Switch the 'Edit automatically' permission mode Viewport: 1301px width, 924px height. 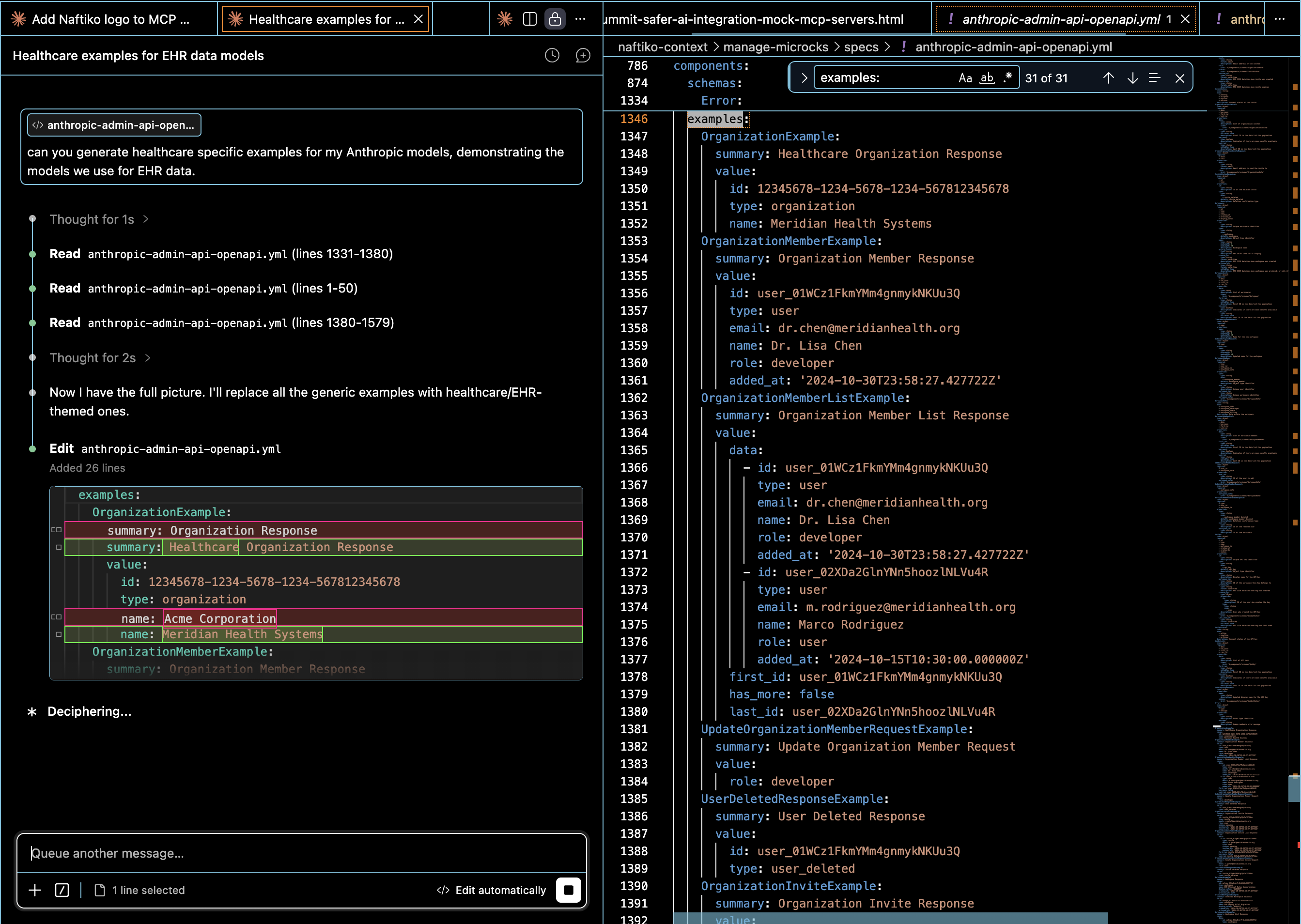(x=491, y=890)
